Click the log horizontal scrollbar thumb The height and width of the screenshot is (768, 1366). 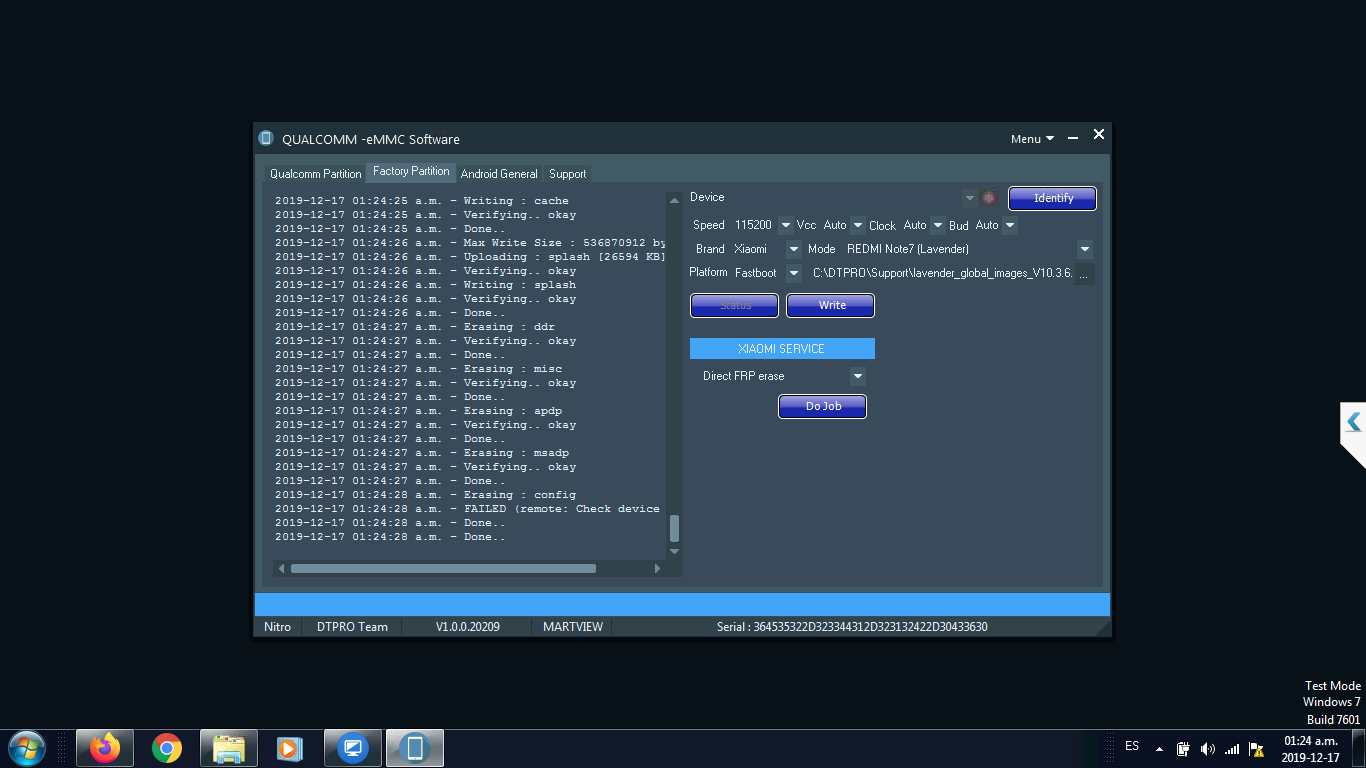point(443,568)
